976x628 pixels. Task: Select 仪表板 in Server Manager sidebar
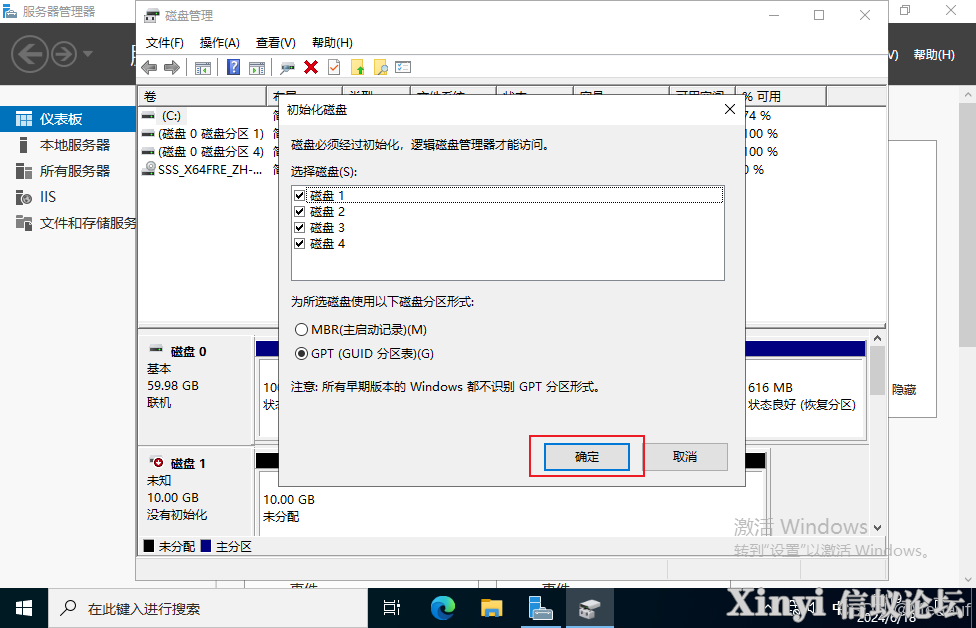click(x=68, y=119)
